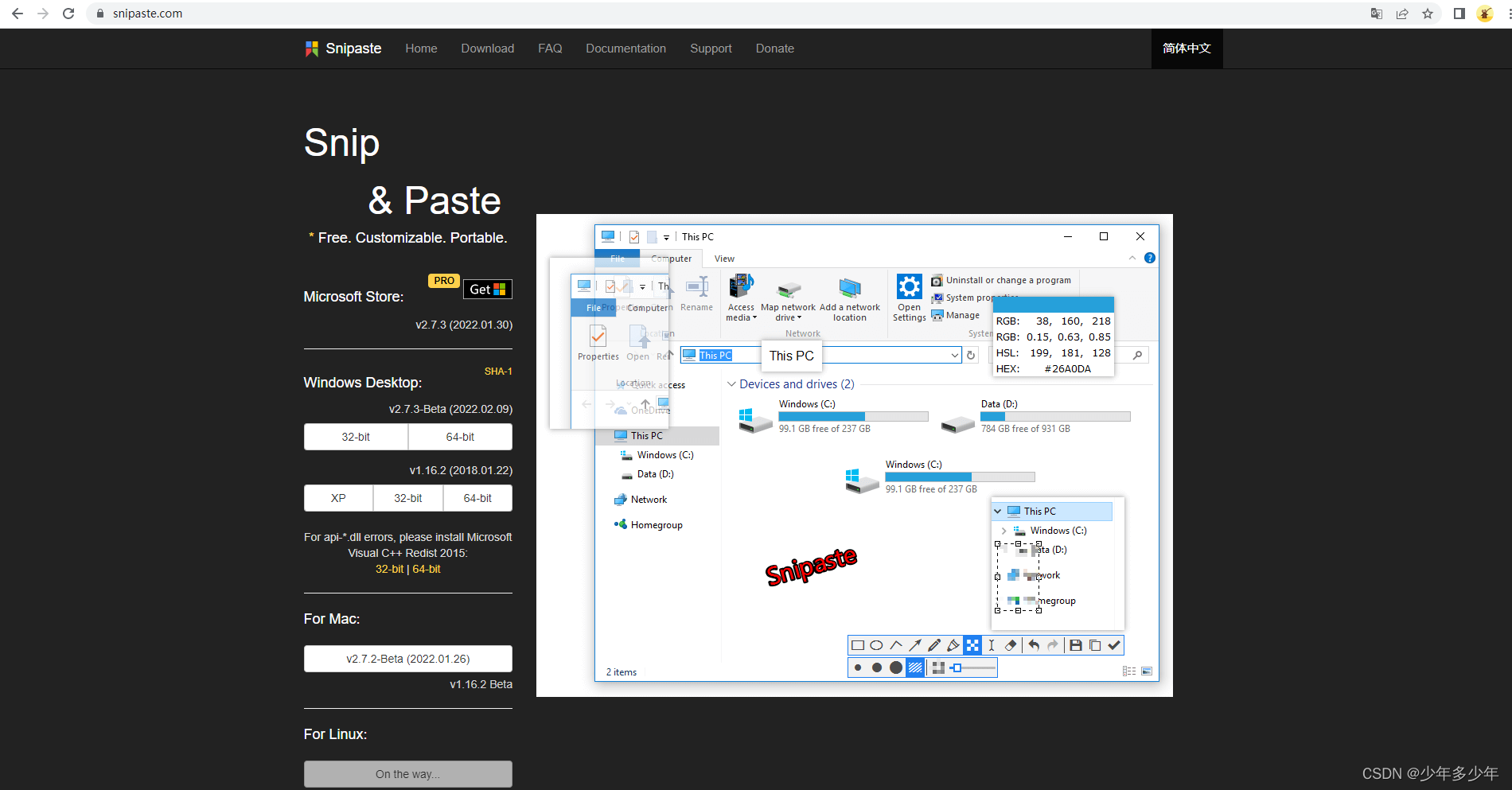Download the v1.16.2 XP build
The height and width of the screenshot is (790, 1512).
click(338, 498)
